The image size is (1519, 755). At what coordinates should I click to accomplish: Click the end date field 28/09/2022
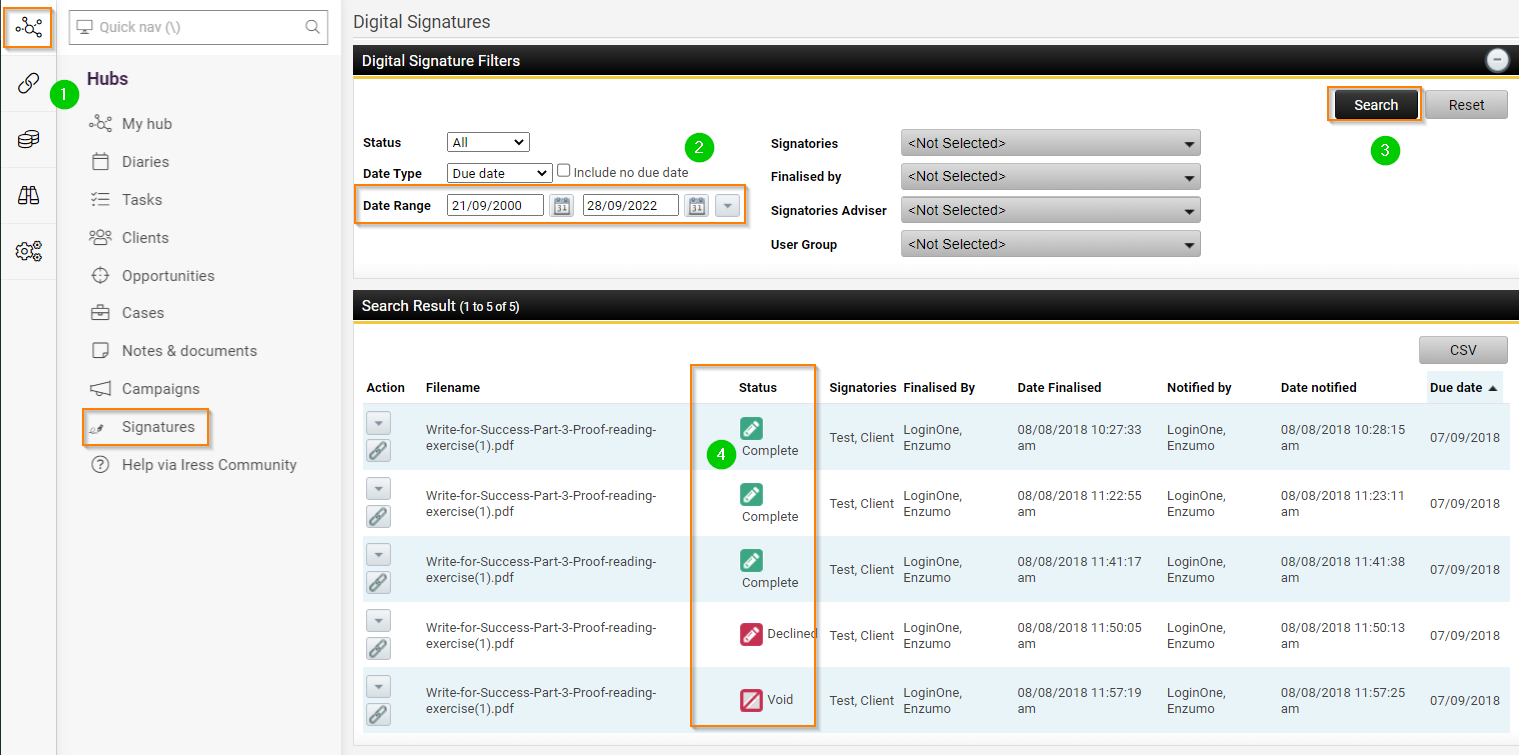[631, 205]
